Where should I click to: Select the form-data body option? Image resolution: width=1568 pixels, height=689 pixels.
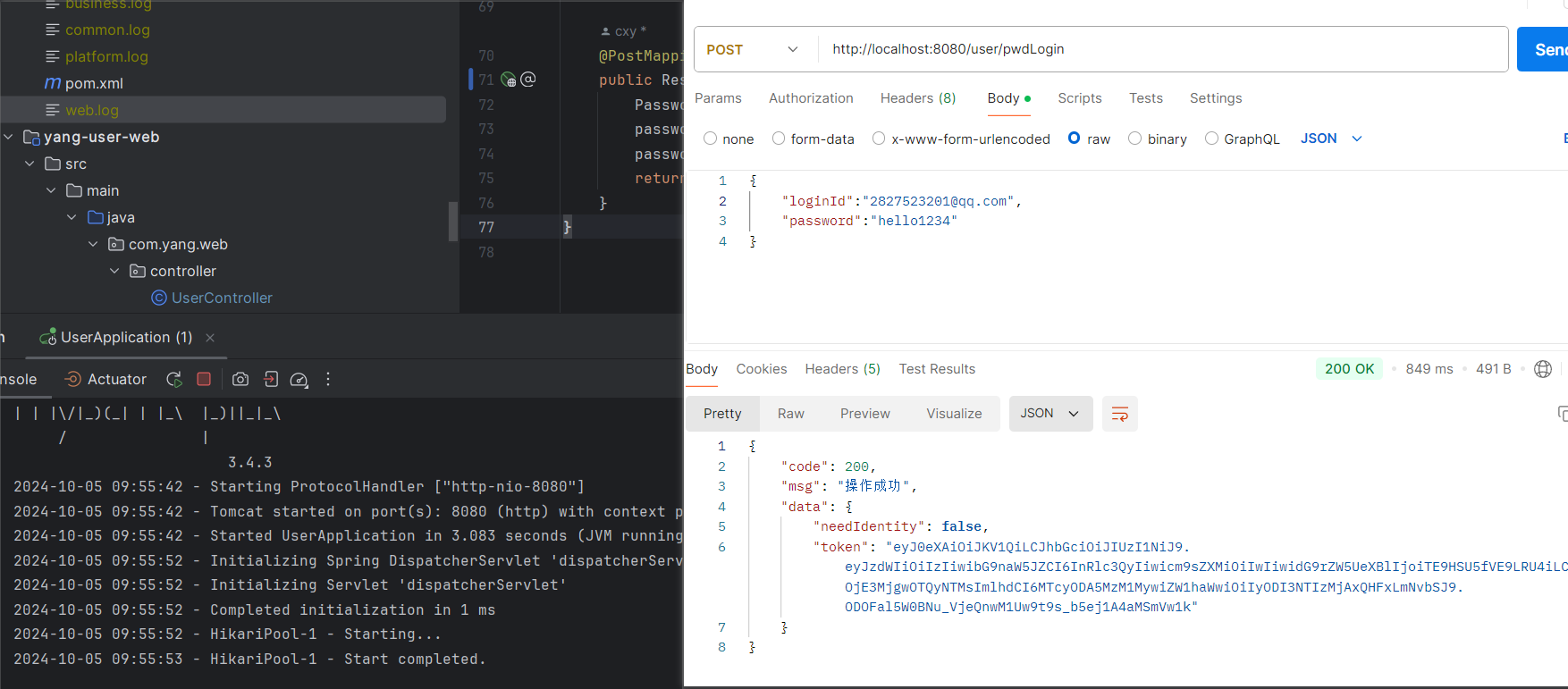[x=779, y=139]
